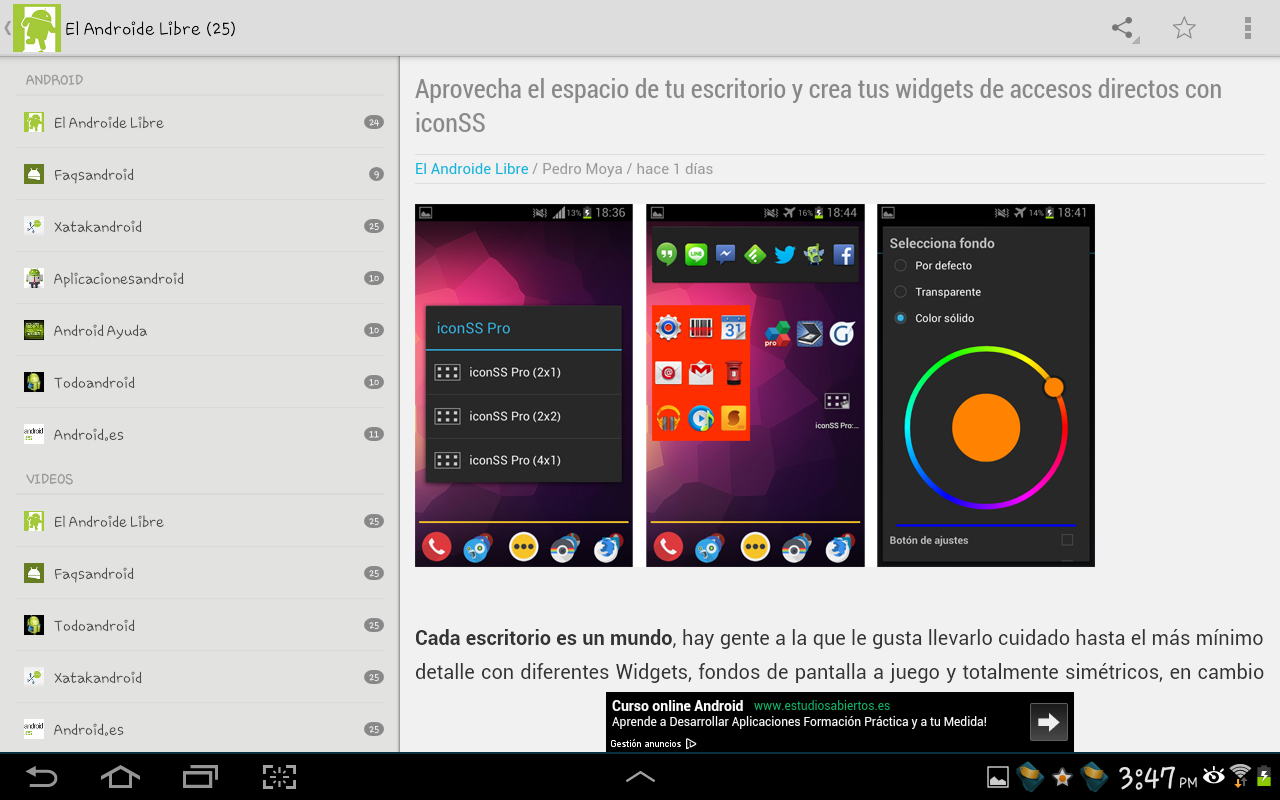
Task: Click the paragraph starting 'Cada escritorio es un mundo'
Action: pyautogui.click(x=839, y=655)
